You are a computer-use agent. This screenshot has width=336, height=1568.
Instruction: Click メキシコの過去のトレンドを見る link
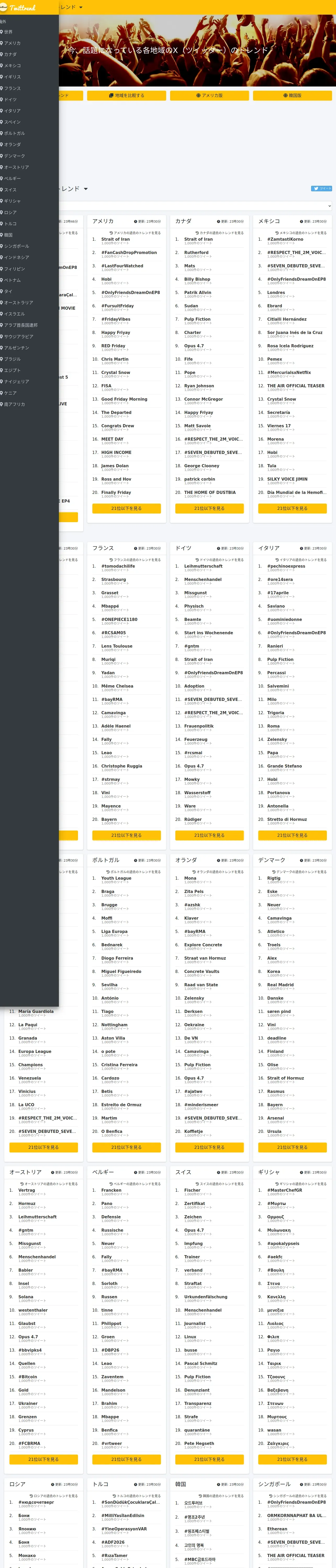coord(301,233)
